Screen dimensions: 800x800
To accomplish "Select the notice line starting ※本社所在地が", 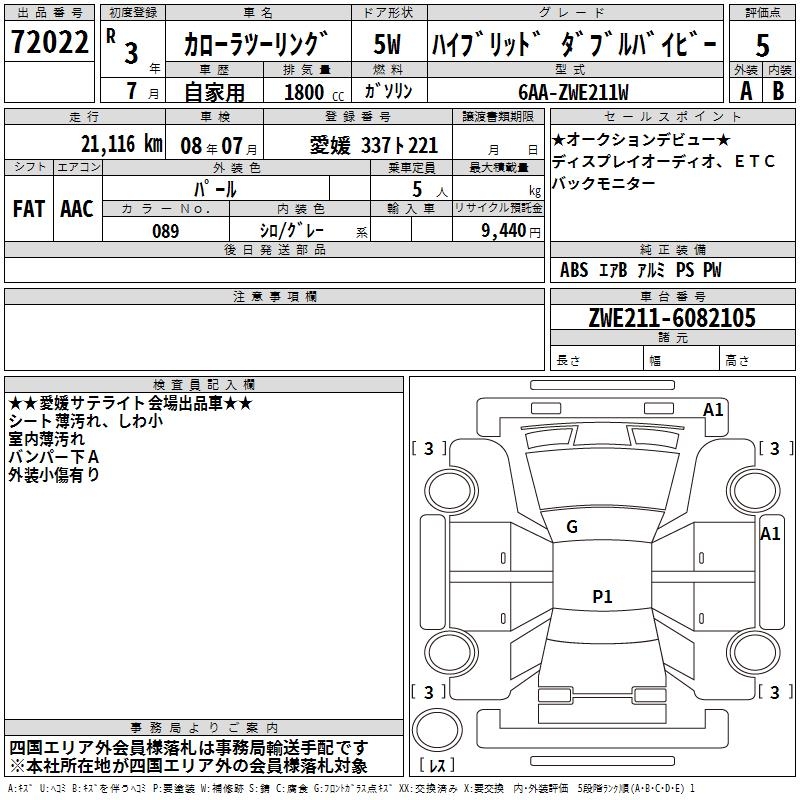I will coord(188,766).
